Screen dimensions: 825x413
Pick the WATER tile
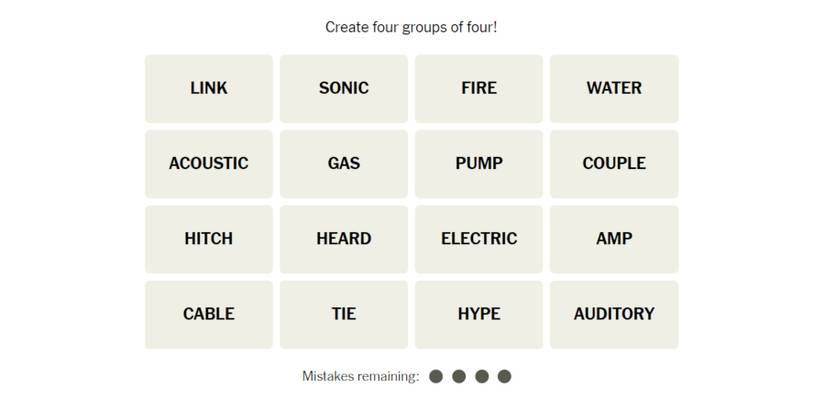[x=613, y=88]
